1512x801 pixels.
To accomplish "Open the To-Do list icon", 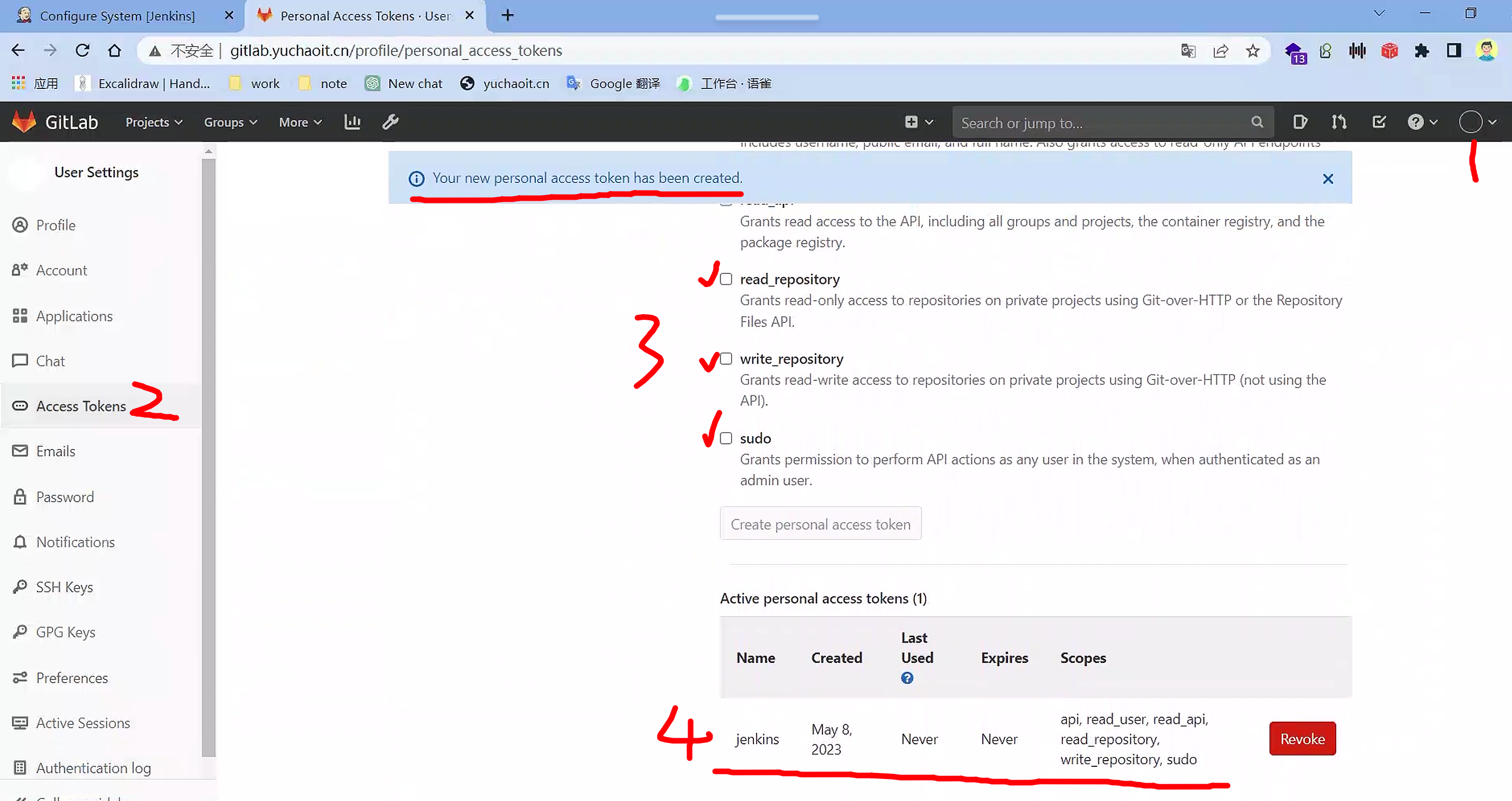I will 1379,122.
